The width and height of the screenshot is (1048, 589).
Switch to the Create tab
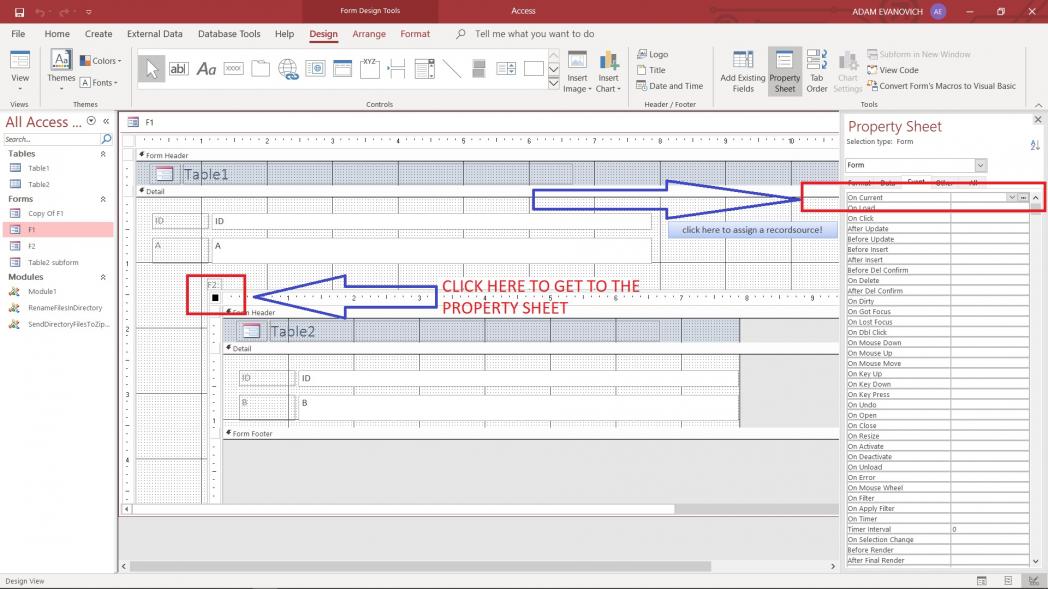coord(98,34)
